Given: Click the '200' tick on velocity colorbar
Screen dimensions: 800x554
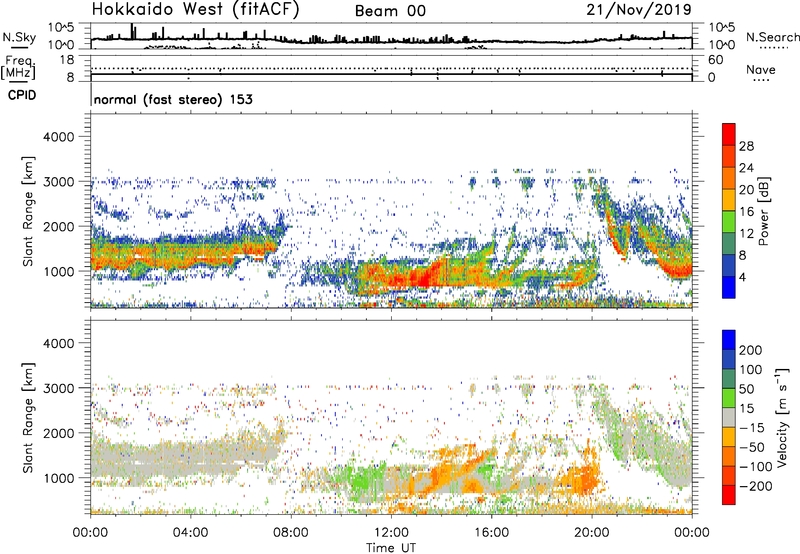Looking at the screenshot, I should pyautogui.click(x=751, y=350).
